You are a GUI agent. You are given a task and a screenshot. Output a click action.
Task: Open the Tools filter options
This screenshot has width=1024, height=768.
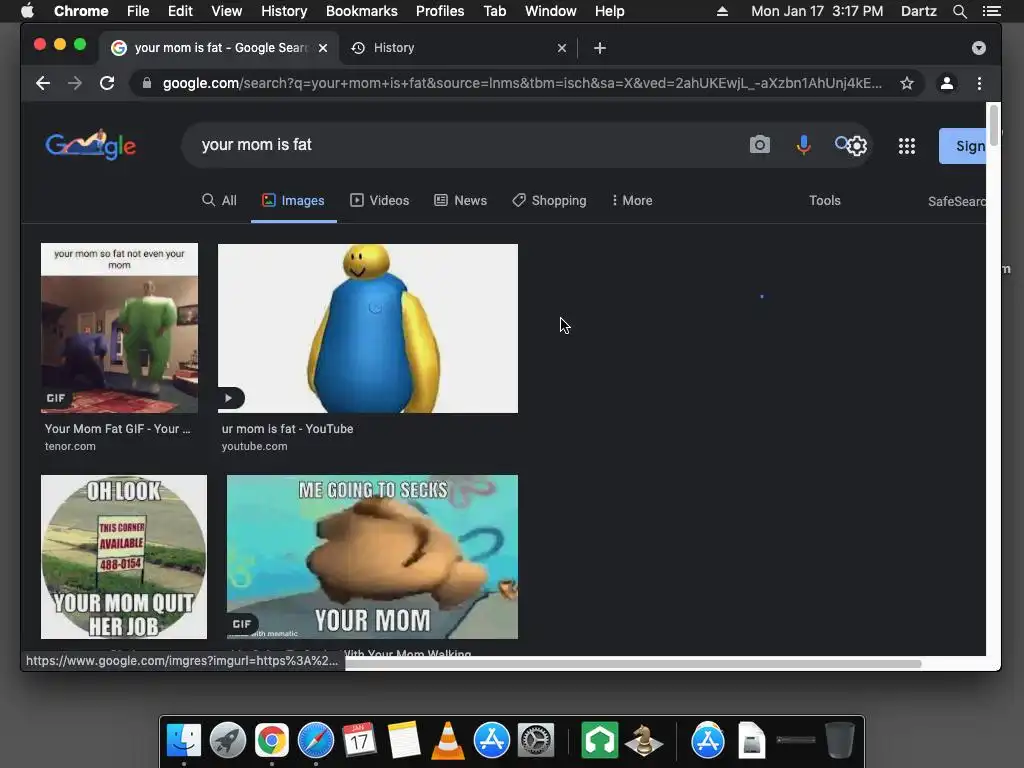pyautogui.click(x=825, y=200)
